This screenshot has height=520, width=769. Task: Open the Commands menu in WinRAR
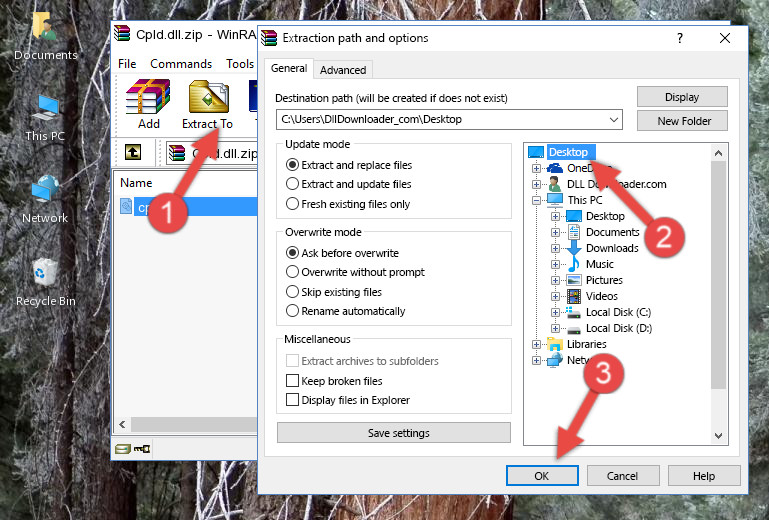click(181, 64)
